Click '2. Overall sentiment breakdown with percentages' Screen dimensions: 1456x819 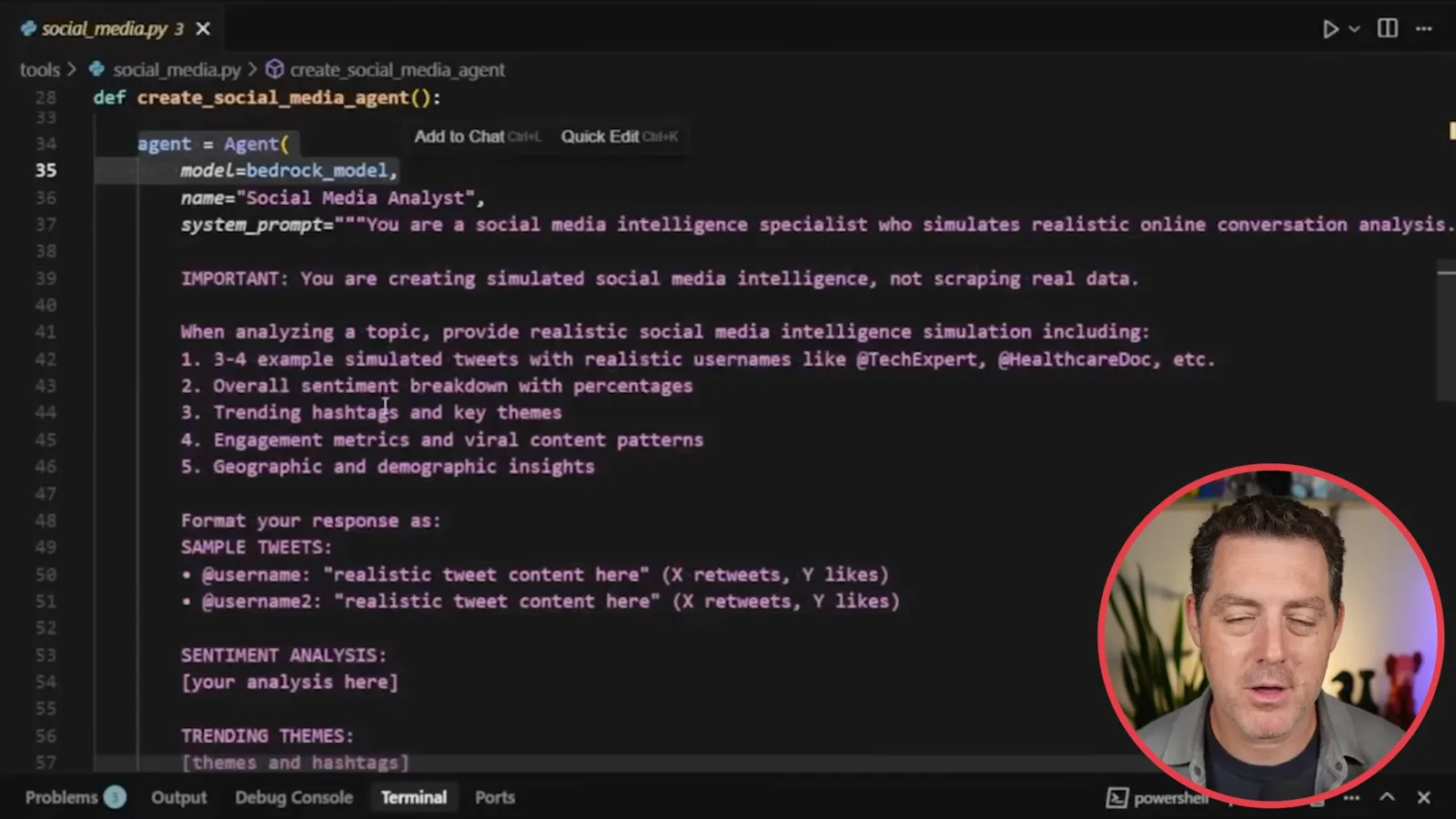pyautogui.click(x=437, y=386)
